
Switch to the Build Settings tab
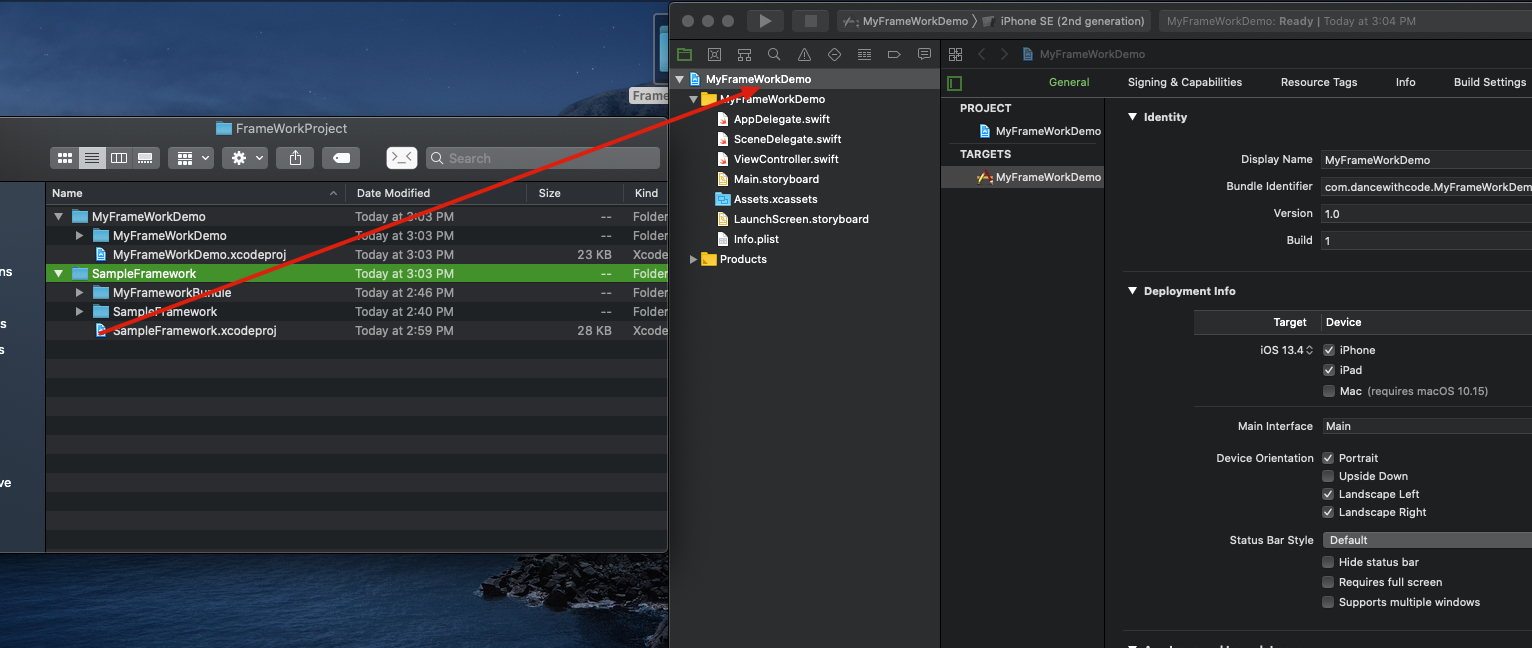[1490, 82]
